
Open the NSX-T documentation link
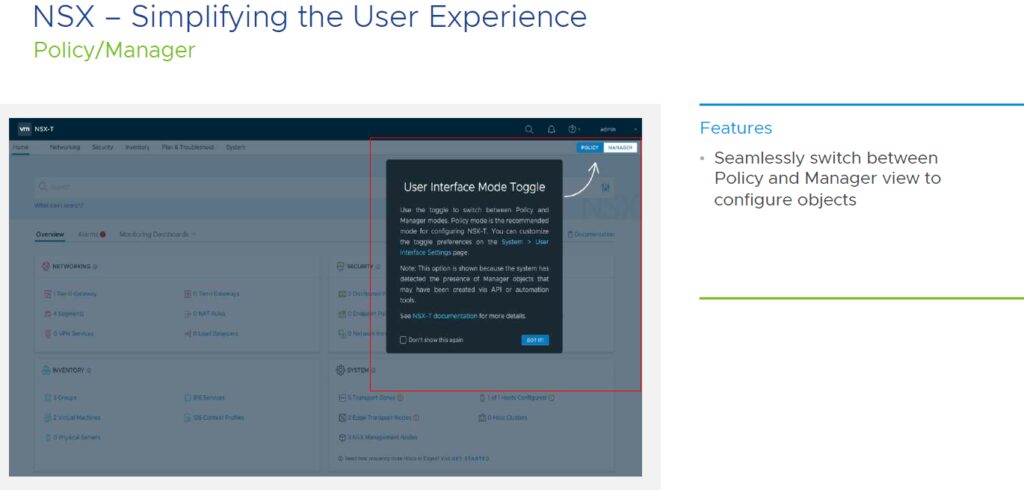coord(445,316)
